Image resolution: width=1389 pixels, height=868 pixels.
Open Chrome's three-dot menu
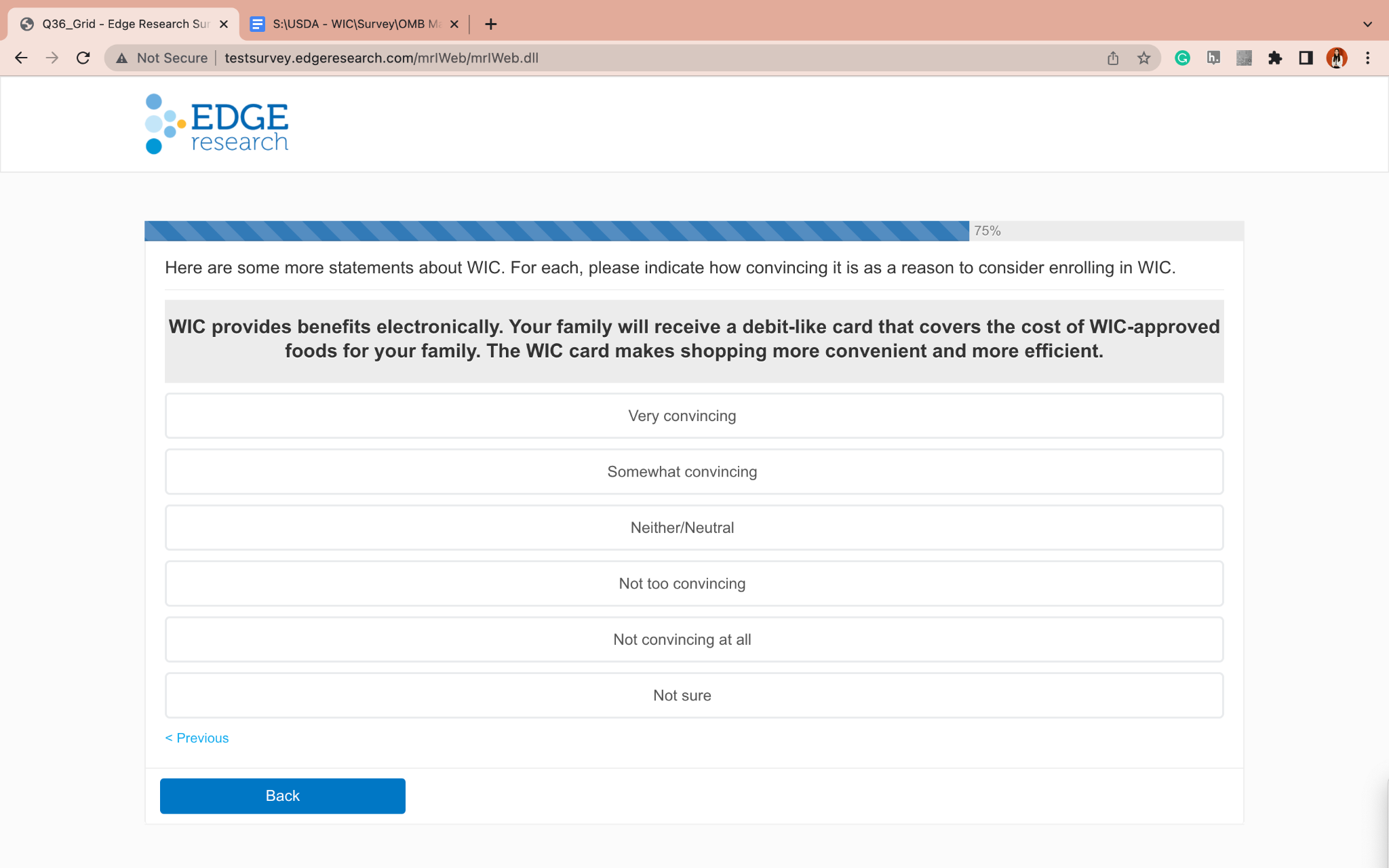click(1367, 58)
